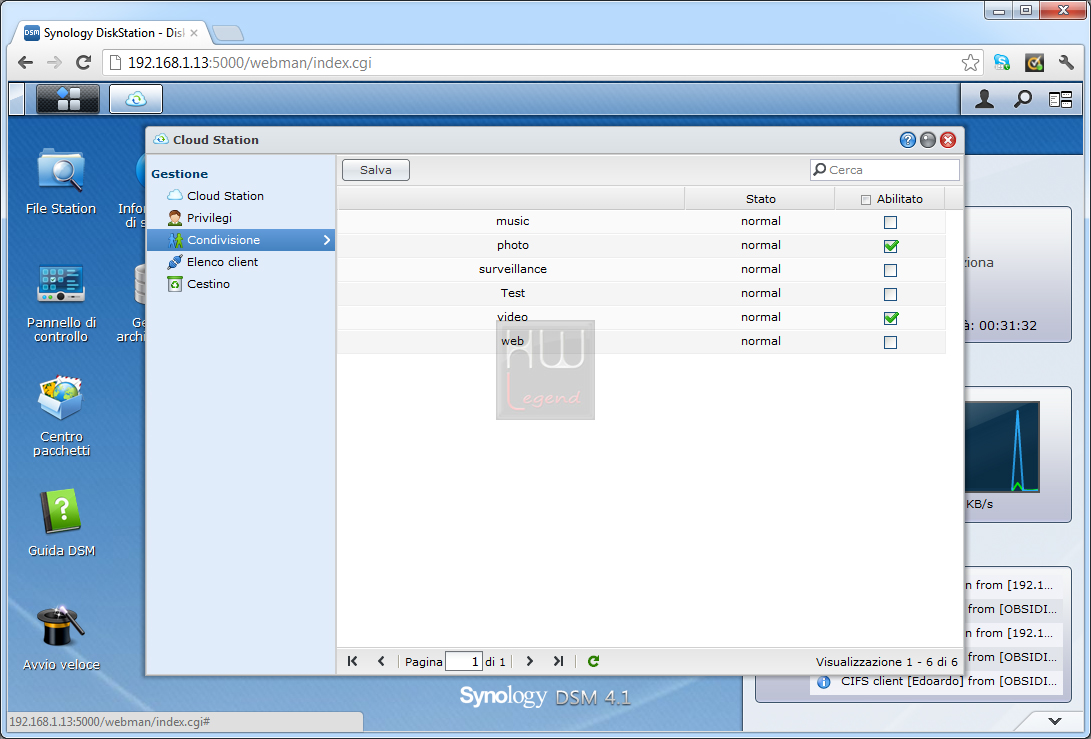
Task: Select Condivisione in sidebar
Action: pyautogui.click(x=241, y=240)
